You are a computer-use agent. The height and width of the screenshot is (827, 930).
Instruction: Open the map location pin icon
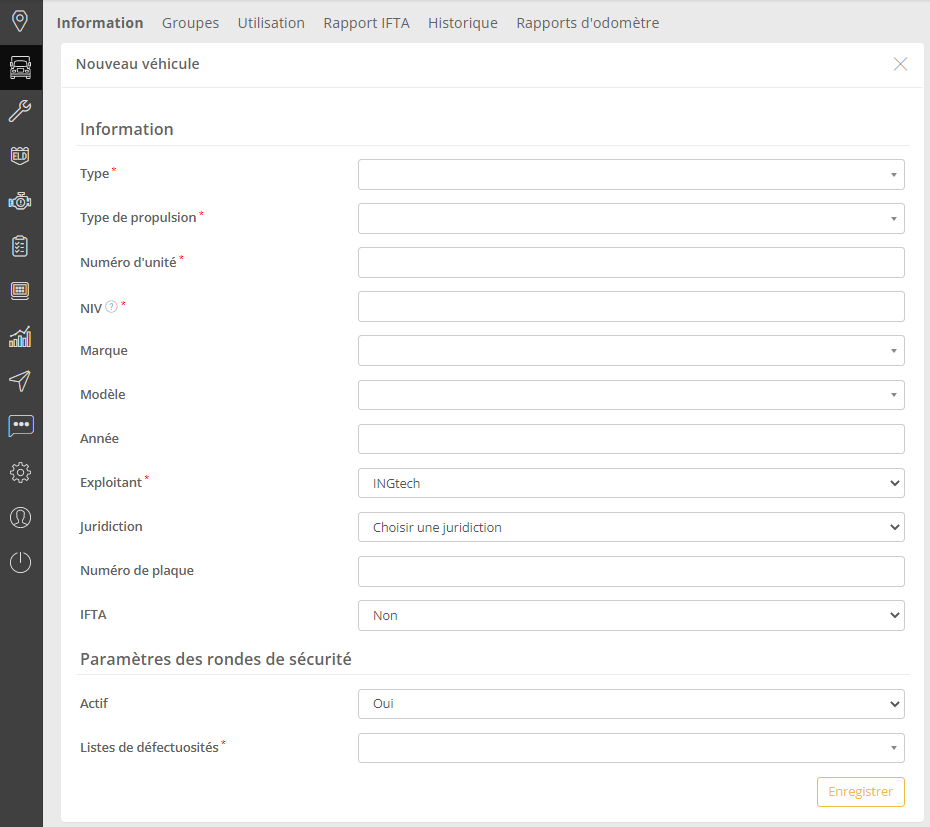click(20, 21)
